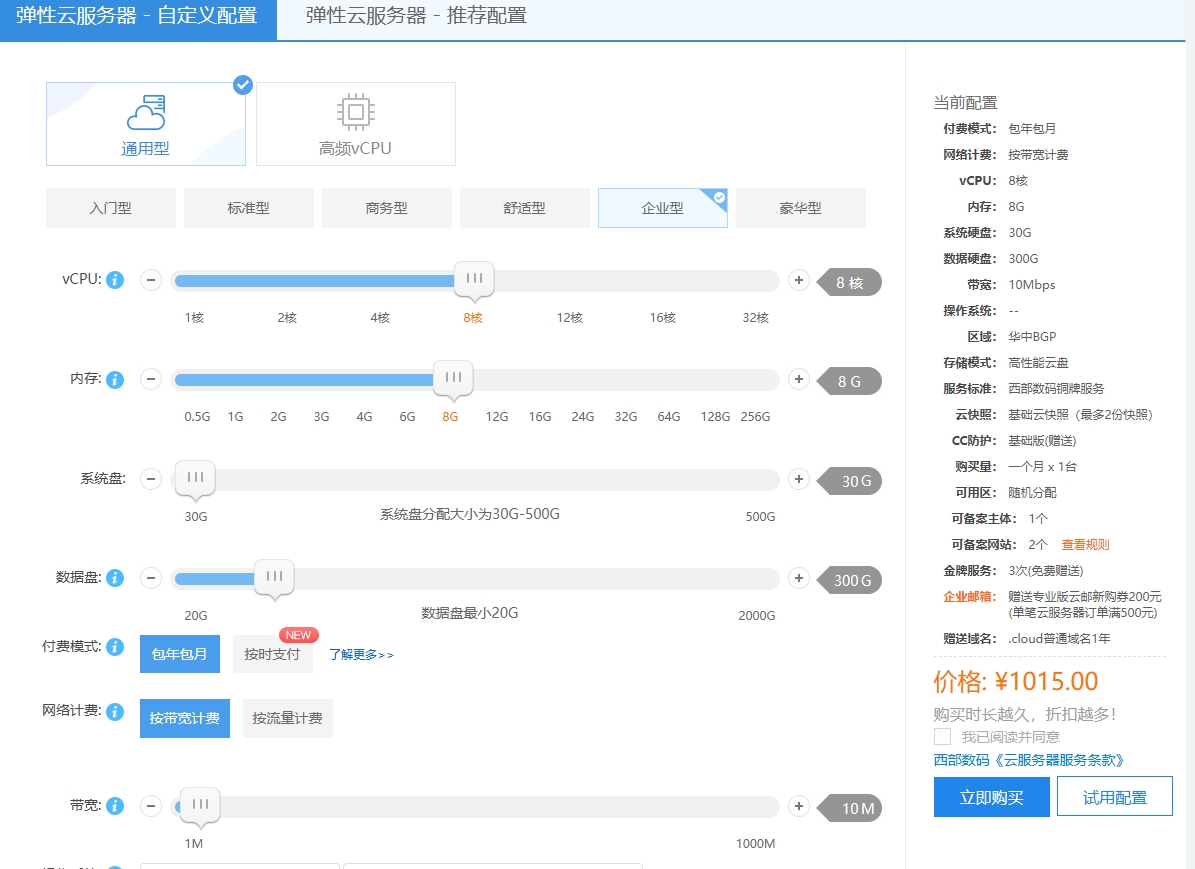This screenshot has height=869, width=1195.
Task: Decrease 带宽 with the minus icon
Action: [151, 806]
